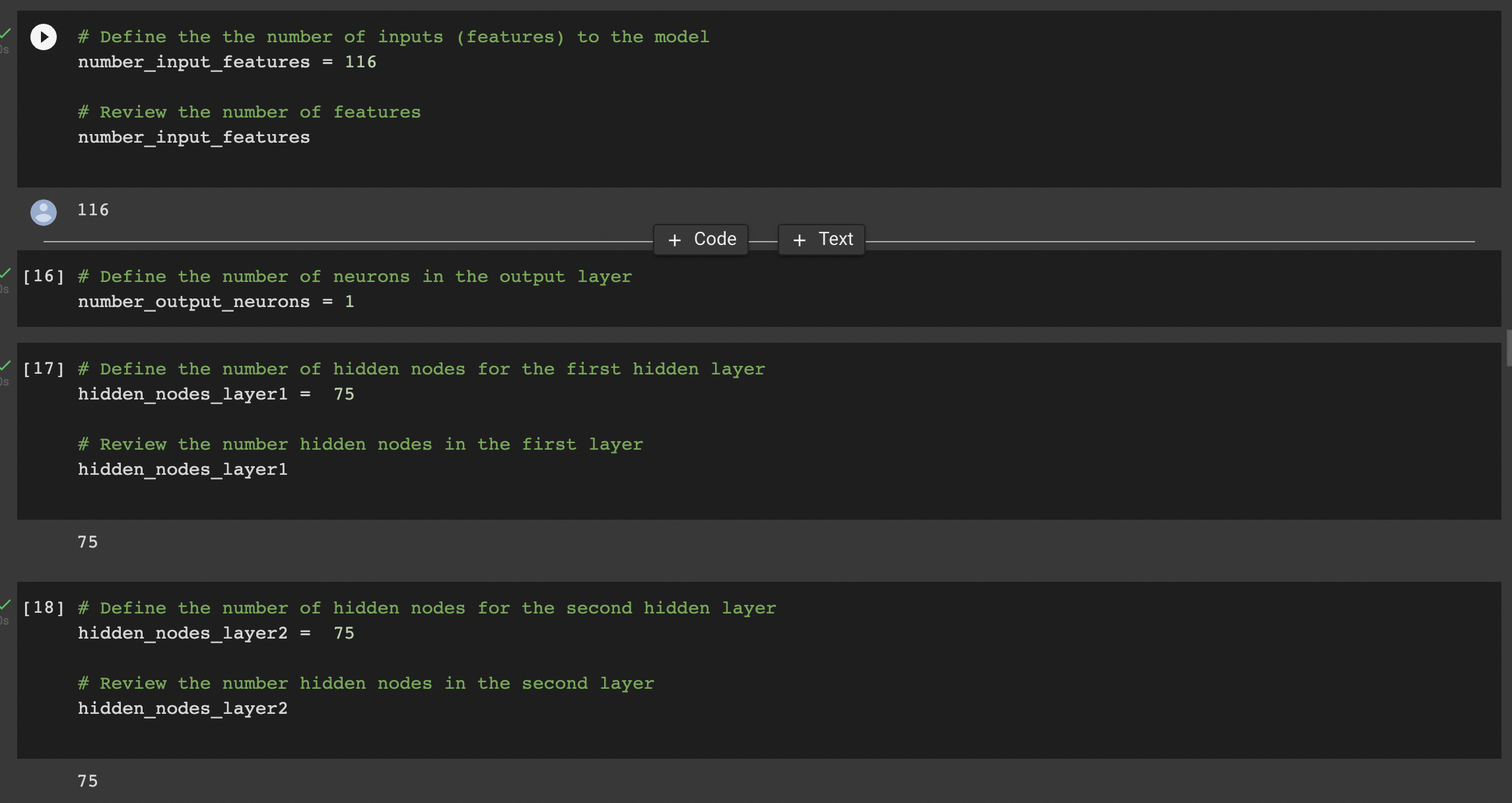Viewport: 1512px width, 803px height.
Task: Place cursor in the hidden_nodes_layer1 assignment line
Action: 216,394
